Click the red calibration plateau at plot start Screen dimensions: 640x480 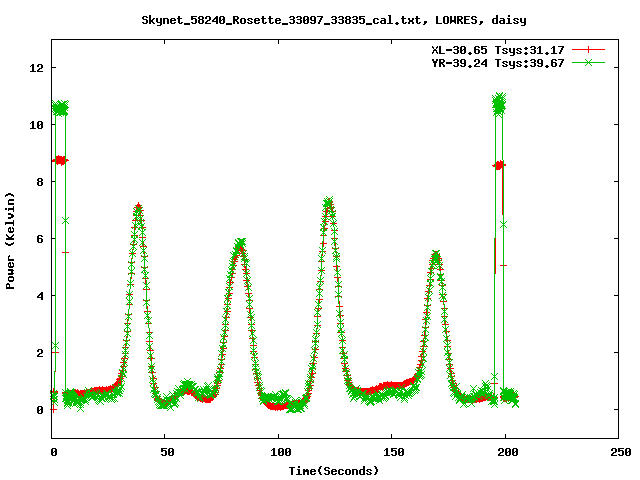pyautogui.click(x=60, y=160)
